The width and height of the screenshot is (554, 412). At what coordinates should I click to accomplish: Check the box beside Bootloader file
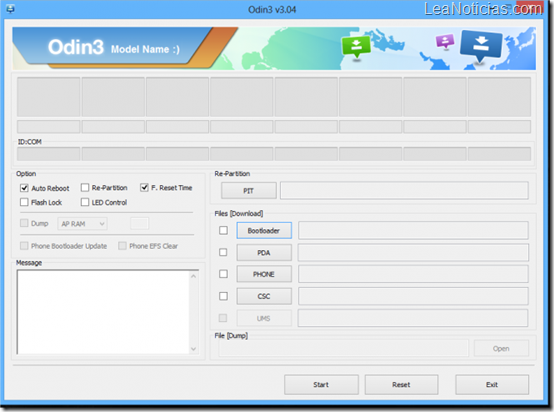click(223, 230)
